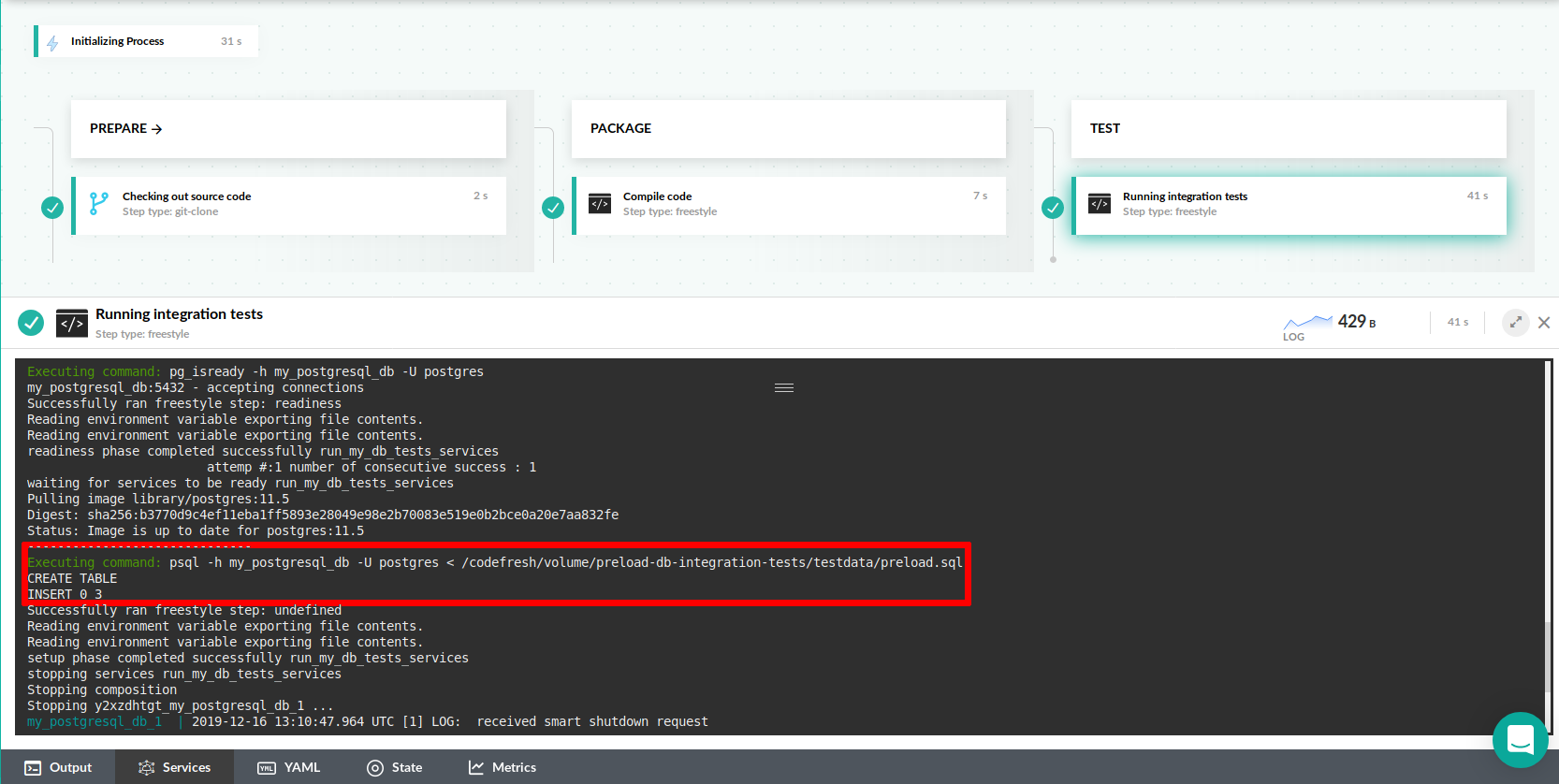Expand the PREPARE stage arrow
This screenshot has width=1559, height=784.
click(156, 129)
